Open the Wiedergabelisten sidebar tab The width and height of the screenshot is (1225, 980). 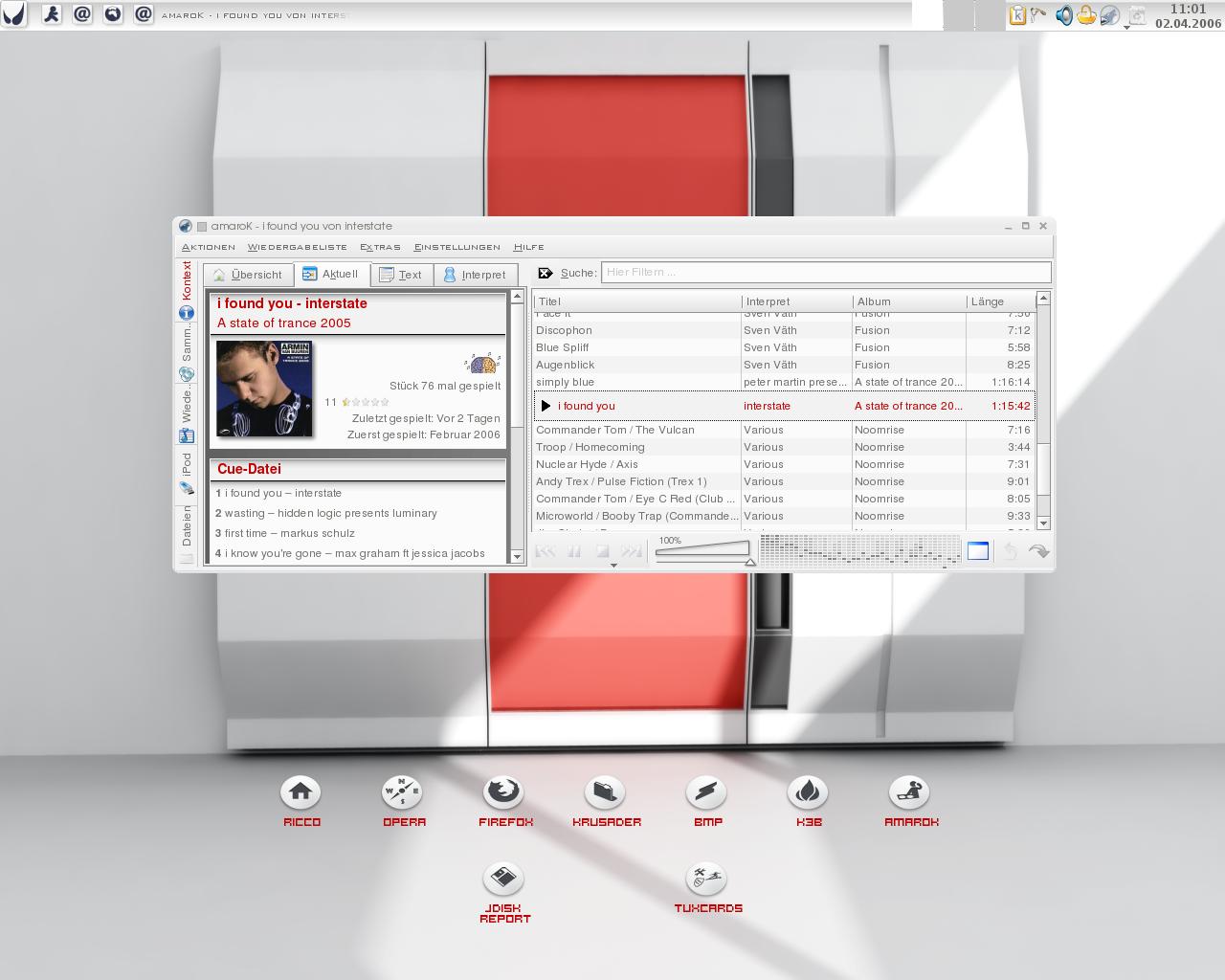pyautogui.click(x=187, y=415)
